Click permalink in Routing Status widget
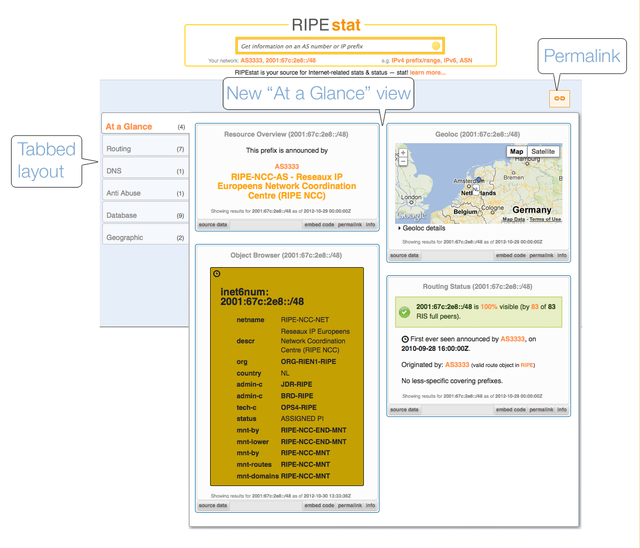 [x=541, y=410]
